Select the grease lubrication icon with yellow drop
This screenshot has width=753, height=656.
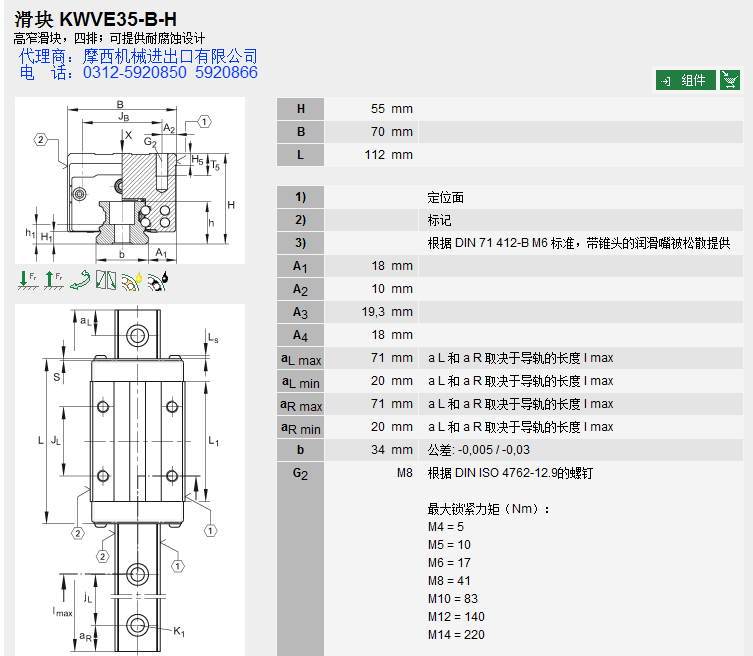131,282
